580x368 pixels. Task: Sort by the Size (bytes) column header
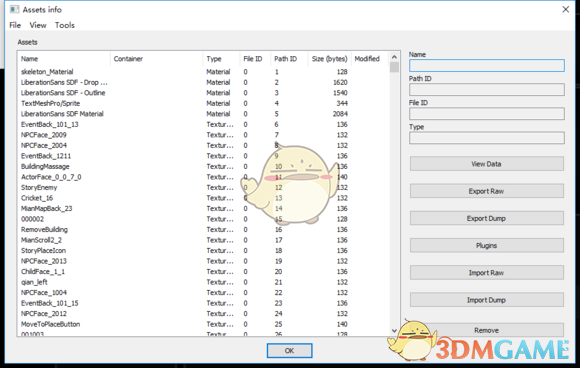pos(329,59)
